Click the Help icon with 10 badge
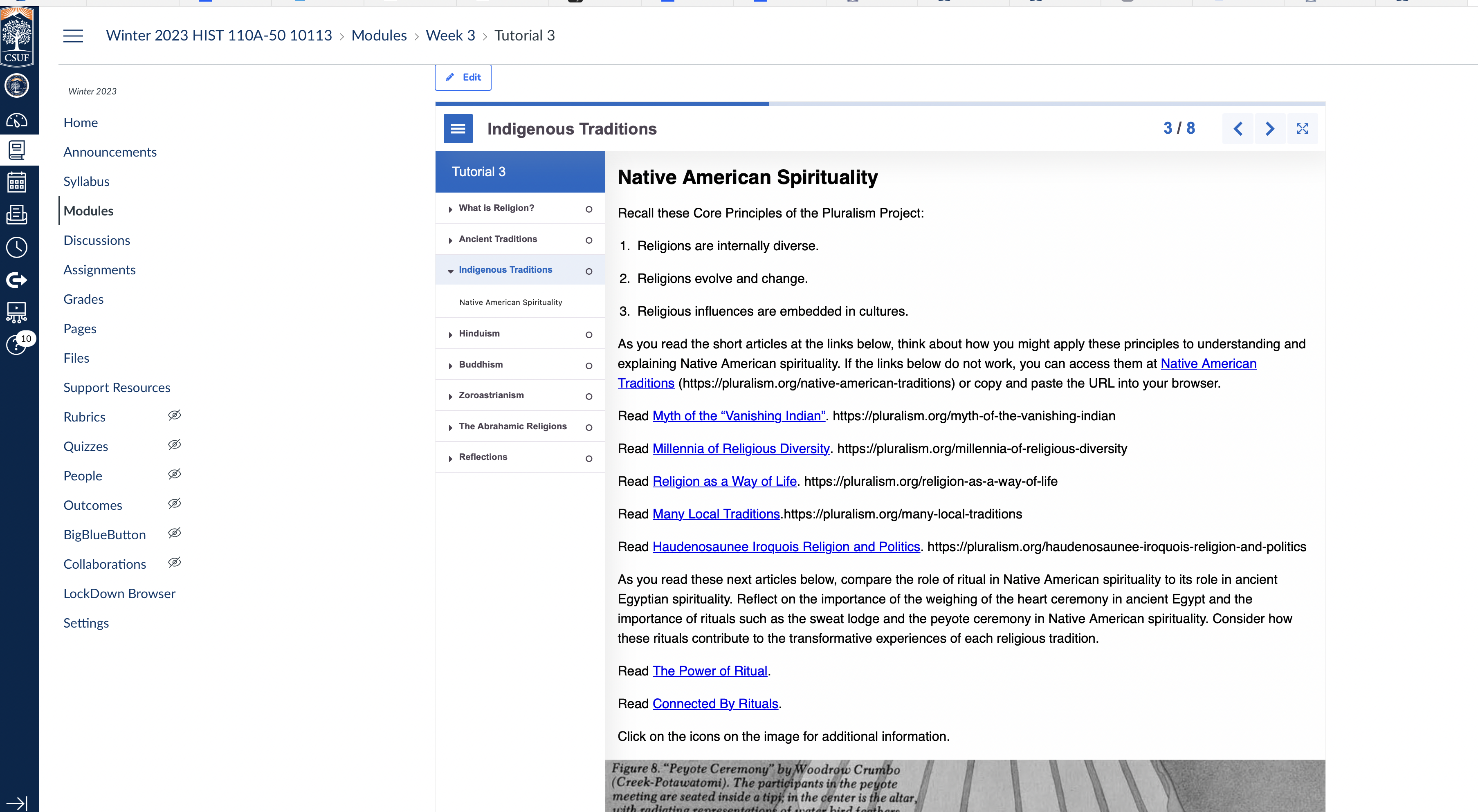 point(17,344)
